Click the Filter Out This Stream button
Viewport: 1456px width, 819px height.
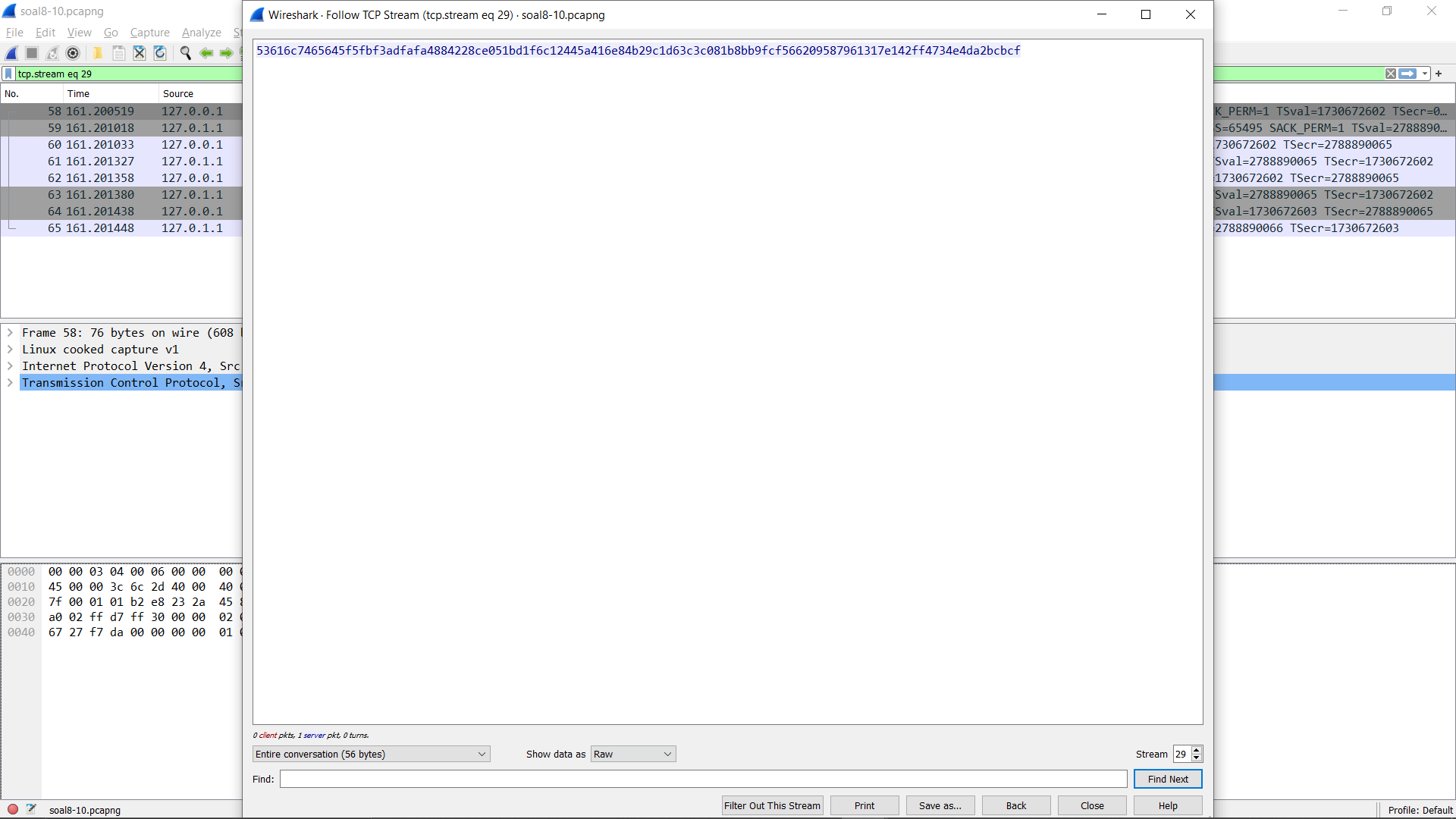pos(771,805)
